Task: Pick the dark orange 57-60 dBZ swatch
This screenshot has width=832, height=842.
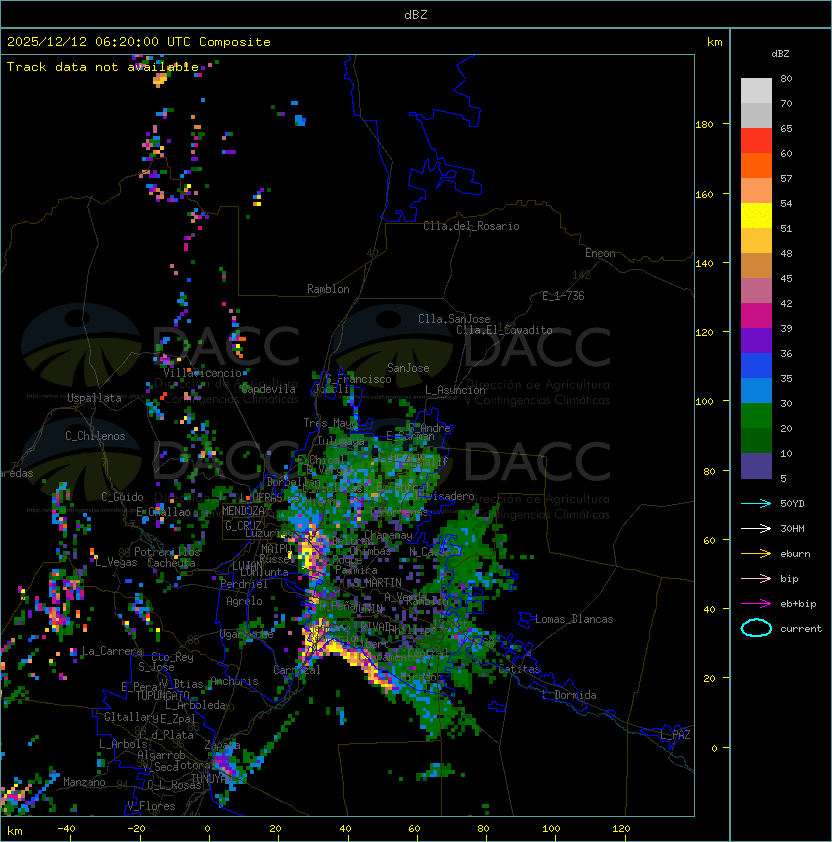Action: coord(756,166)
